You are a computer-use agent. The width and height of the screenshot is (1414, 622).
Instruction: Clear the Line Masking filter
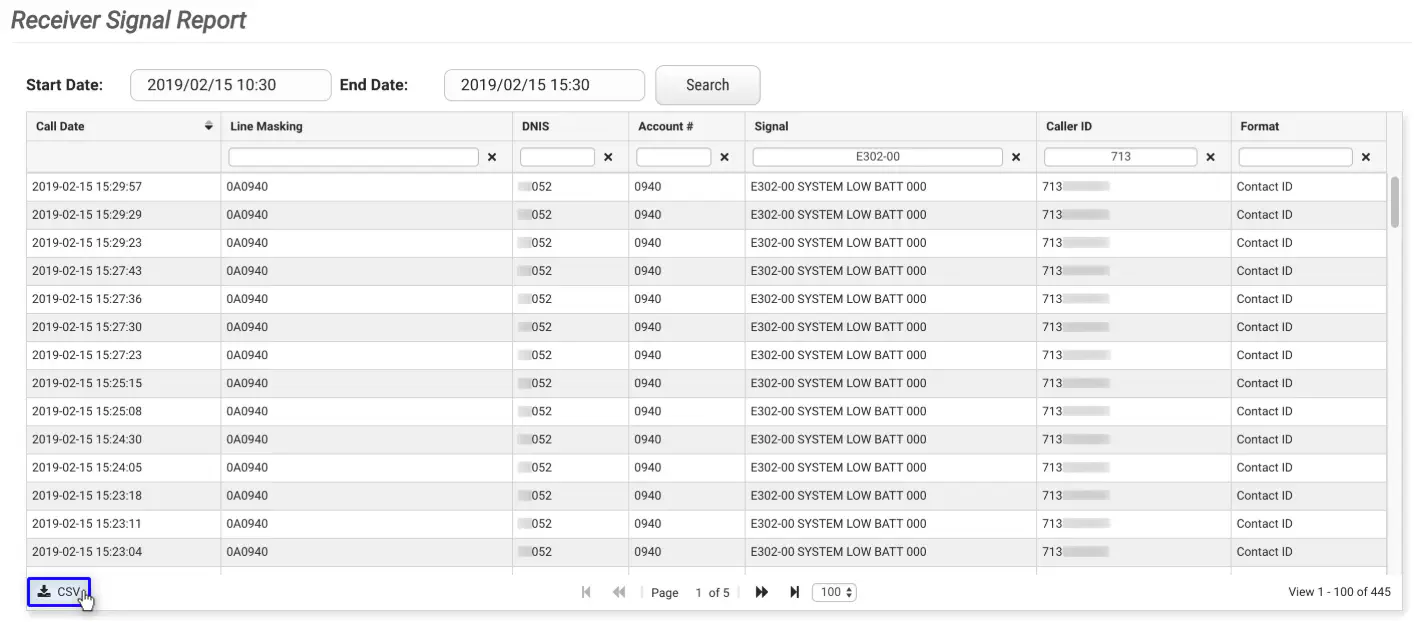click(x=491, y=157)
